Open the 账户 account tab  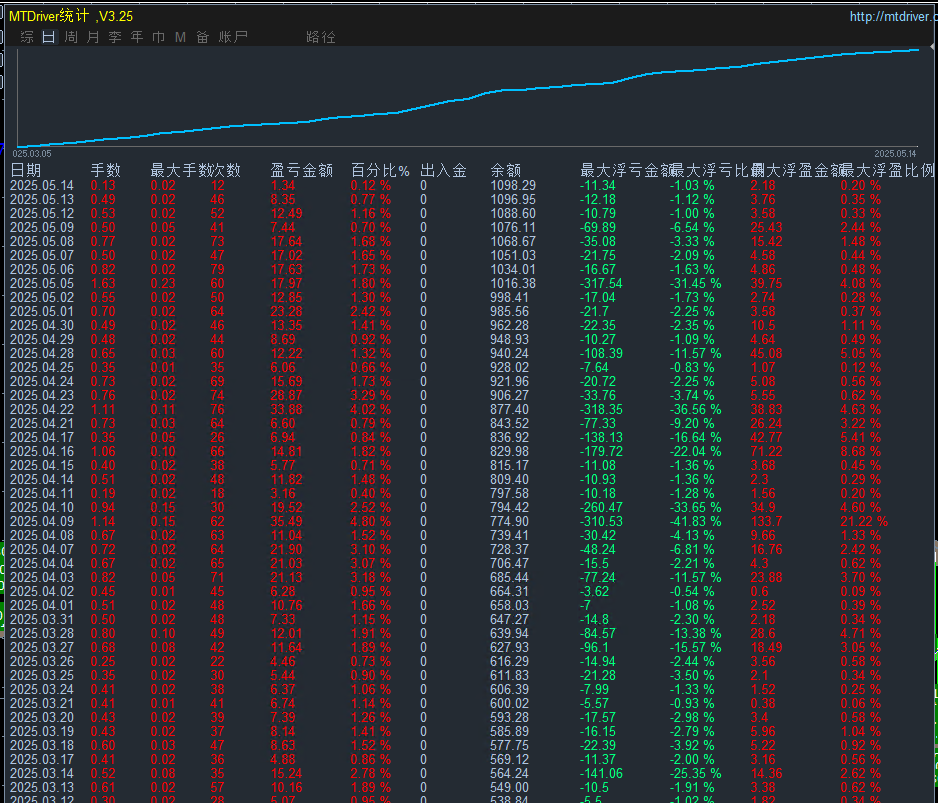pyautogui.click(x=233, y=37)
